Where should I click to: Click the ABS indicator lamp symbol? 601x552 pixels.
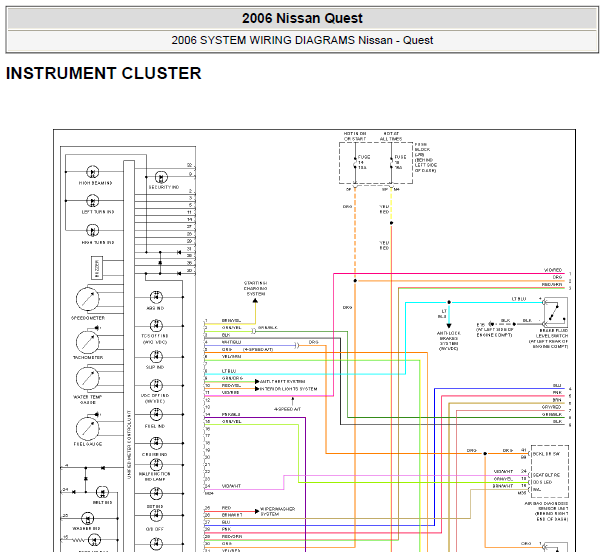click(156, 297)
